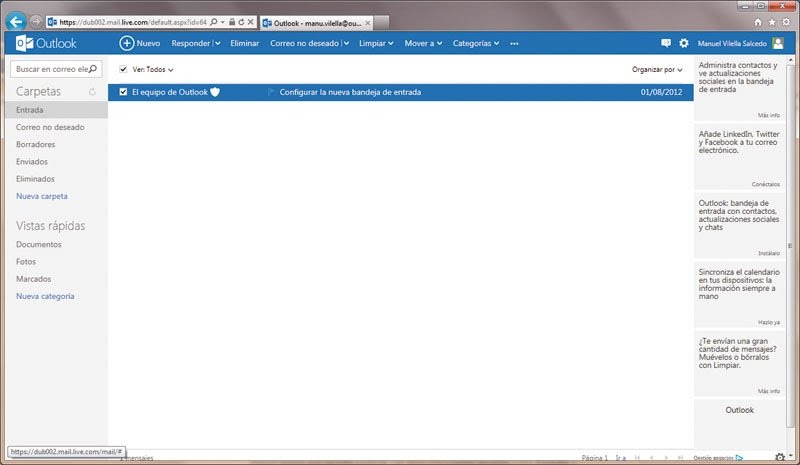Screen dimensions: 800x465
Task: Jump to first page arrow in footer
Action: 637,458
